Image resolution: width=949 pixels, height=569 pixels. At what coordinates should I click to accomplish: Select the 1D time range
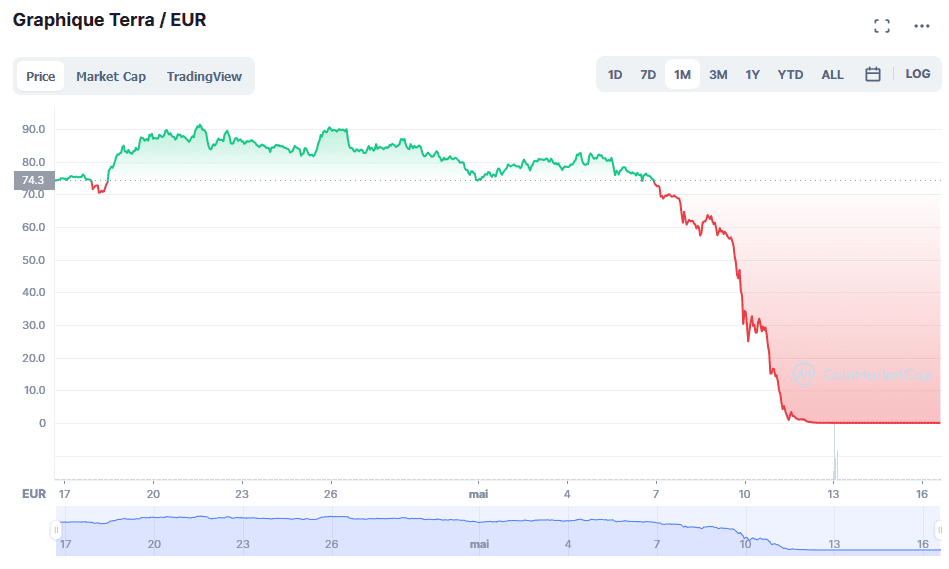coord(615,74)
